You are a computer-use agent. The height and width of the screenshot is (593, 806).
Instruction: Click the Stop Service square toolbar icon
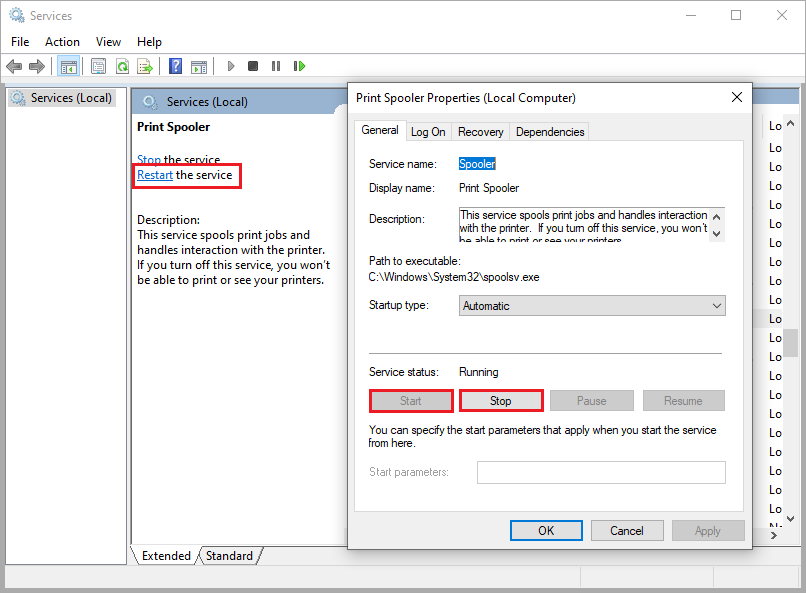[253, 67]
